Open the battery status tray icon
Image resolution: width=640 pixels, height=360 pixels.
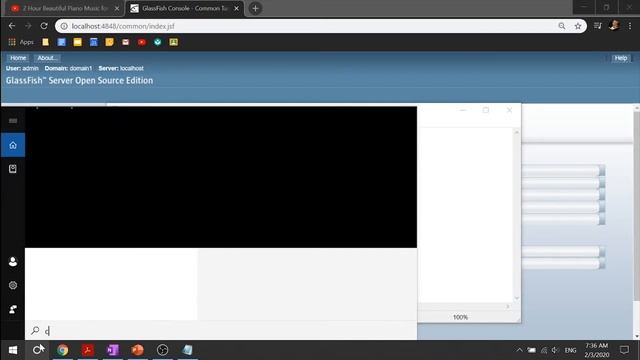[x=531, y=350]
